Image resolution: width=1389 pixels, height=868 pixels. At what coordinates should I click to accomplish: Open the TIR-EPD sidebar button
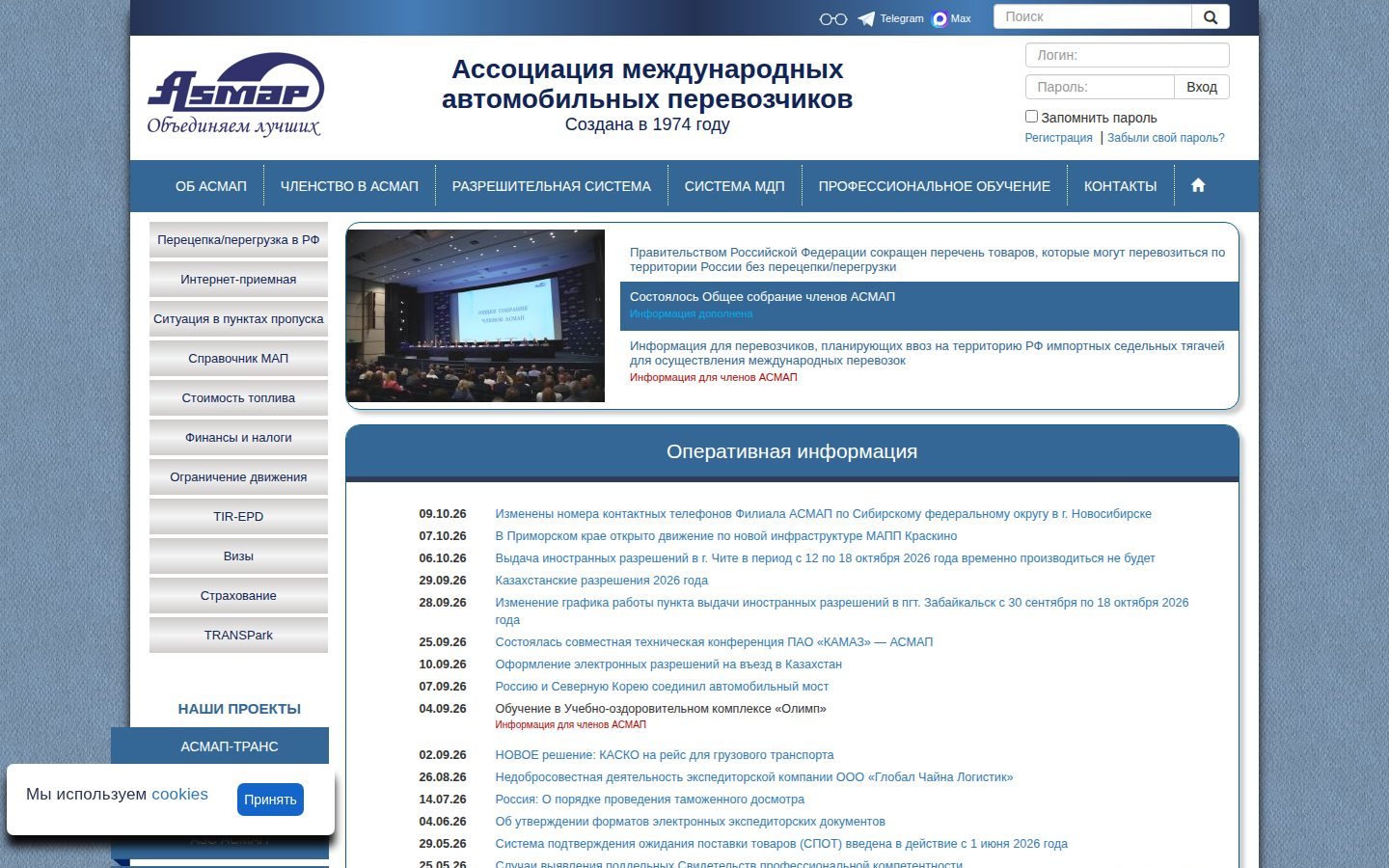(x=238, y=517)
